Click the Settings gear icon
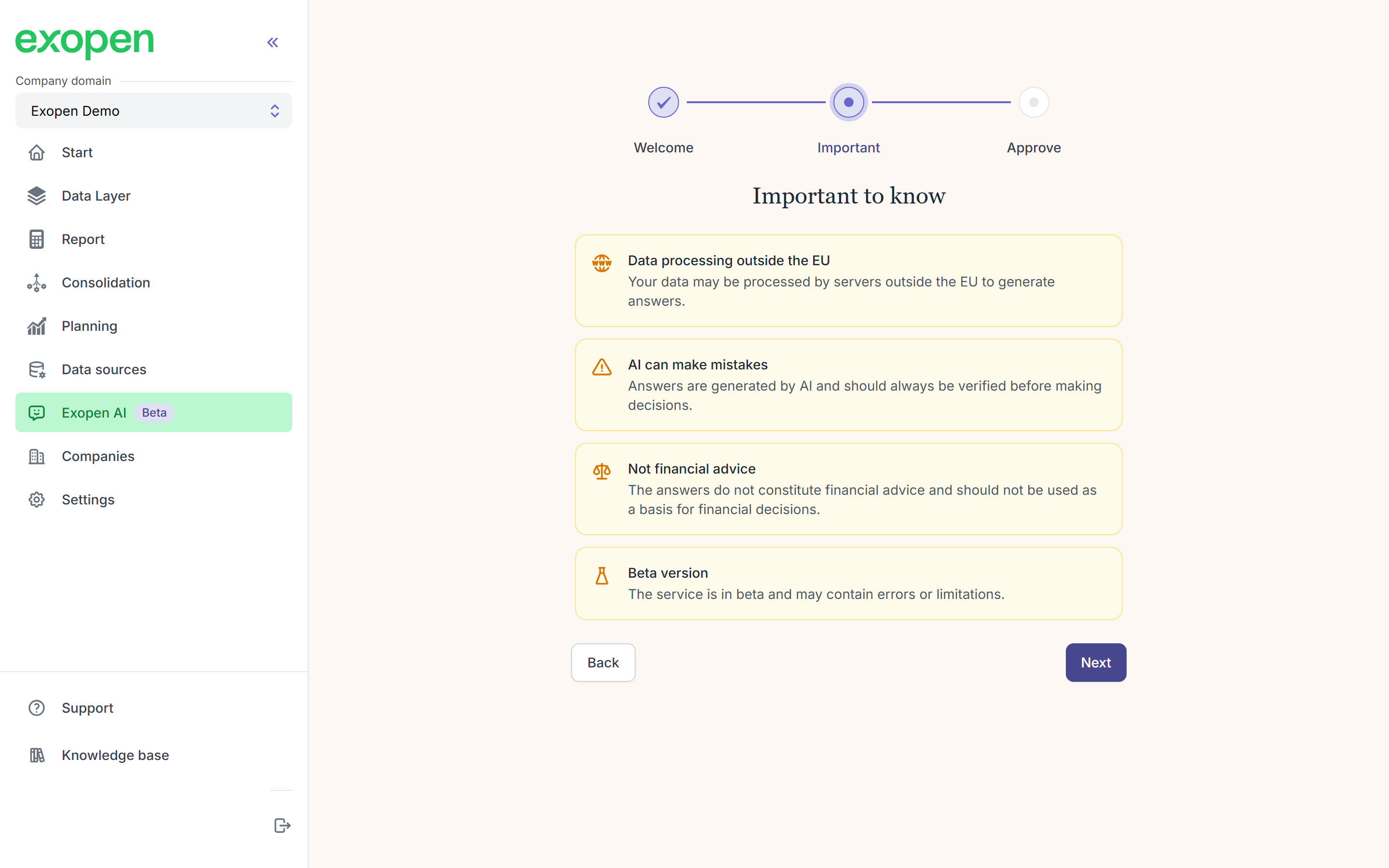 point(37,500)
